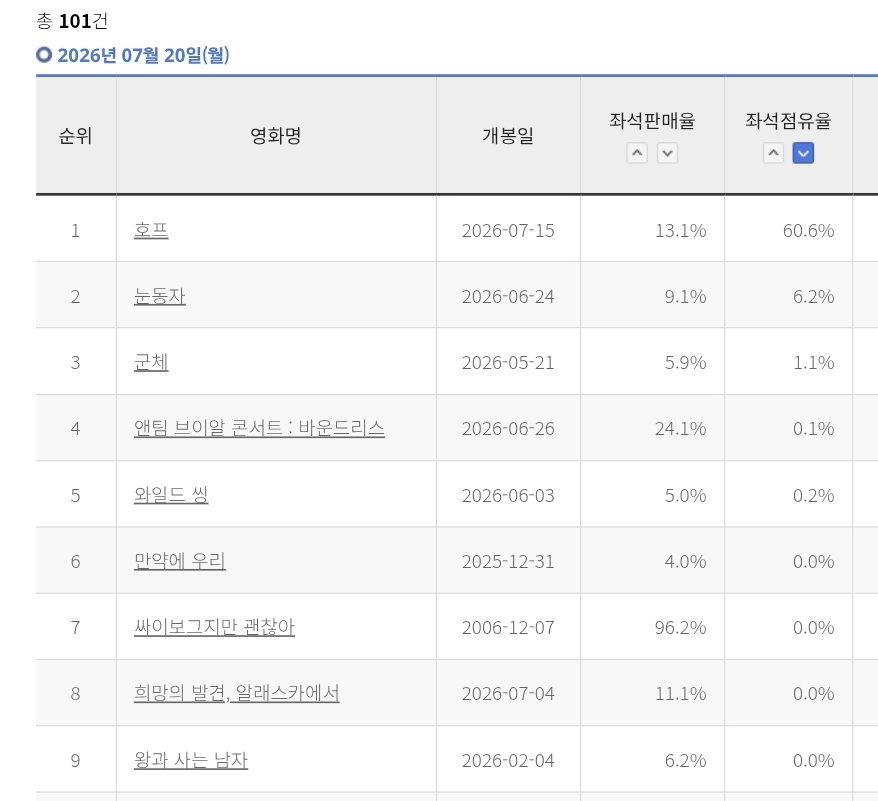Viewport: 878px width, 801px height.
Task: Click the 순위 column header
Action: click(76, 136)
